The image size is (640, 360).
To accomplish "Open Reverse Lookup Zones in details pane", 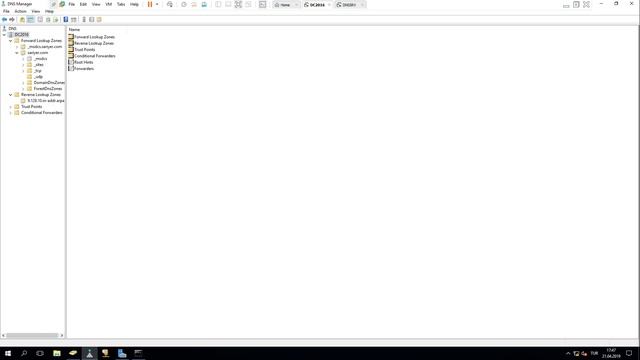I will point(94,43).
